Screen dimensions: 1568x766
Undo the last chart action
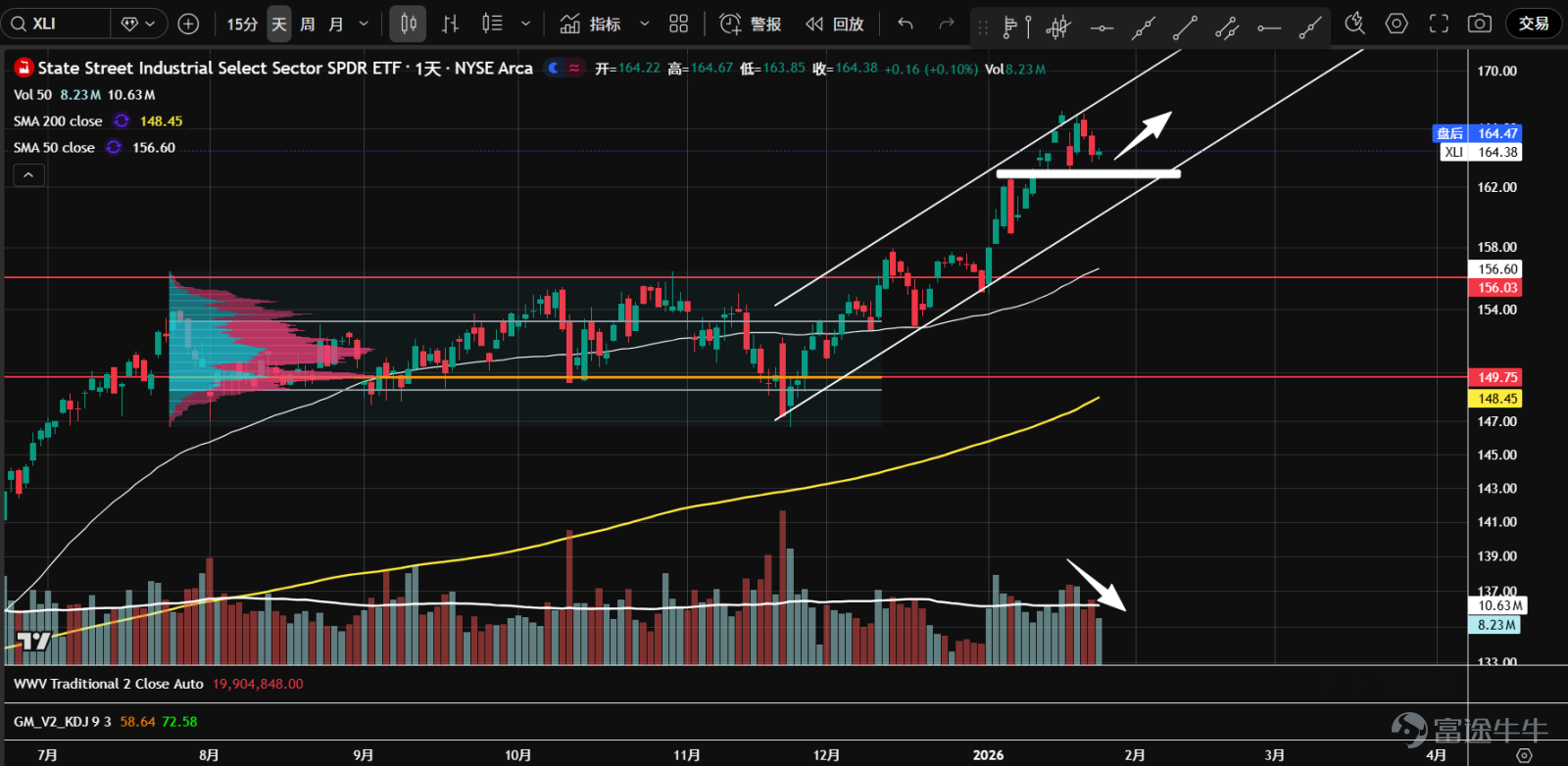(x=906, y=24)
